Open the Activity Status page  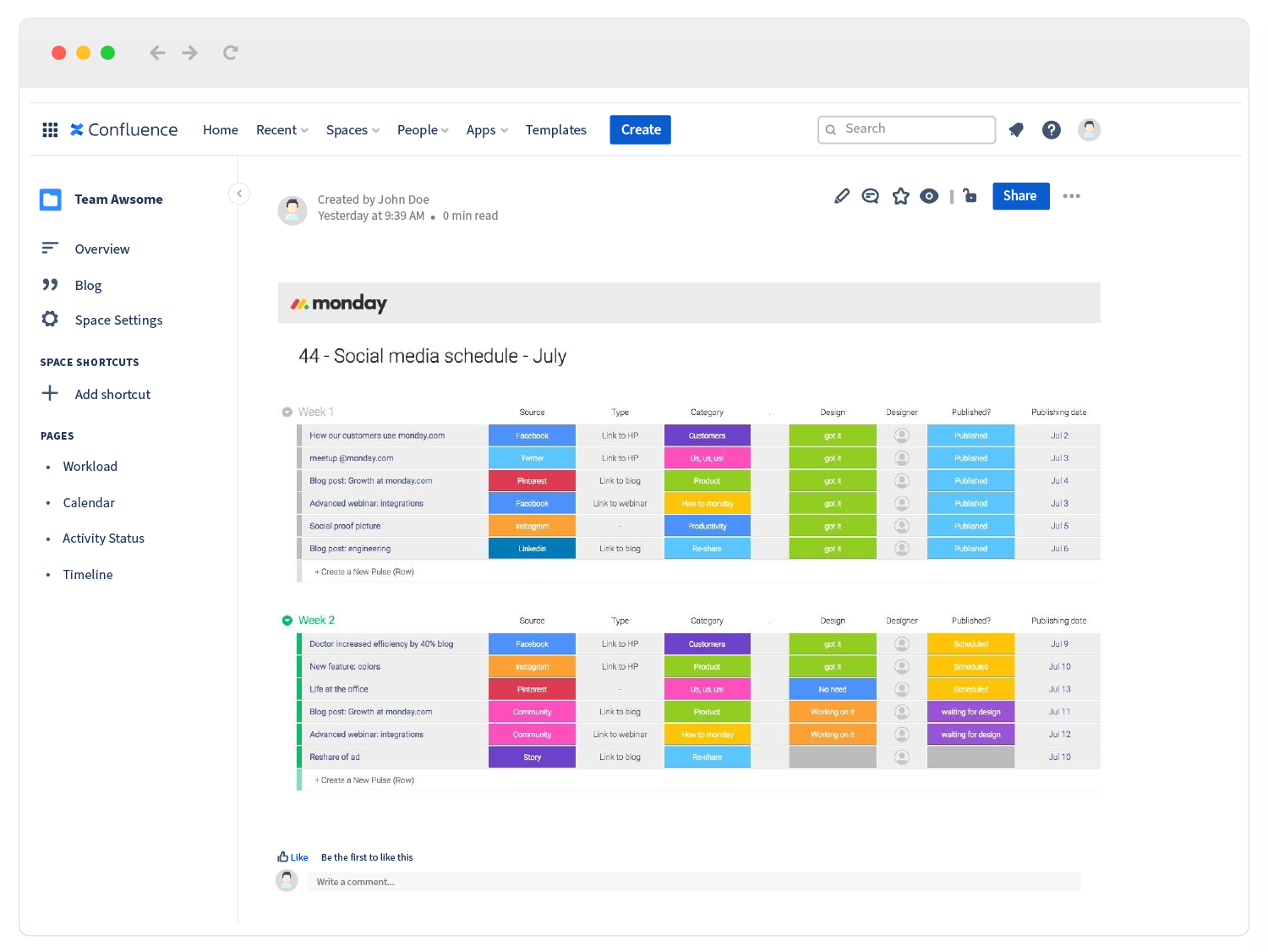(103, 539)
